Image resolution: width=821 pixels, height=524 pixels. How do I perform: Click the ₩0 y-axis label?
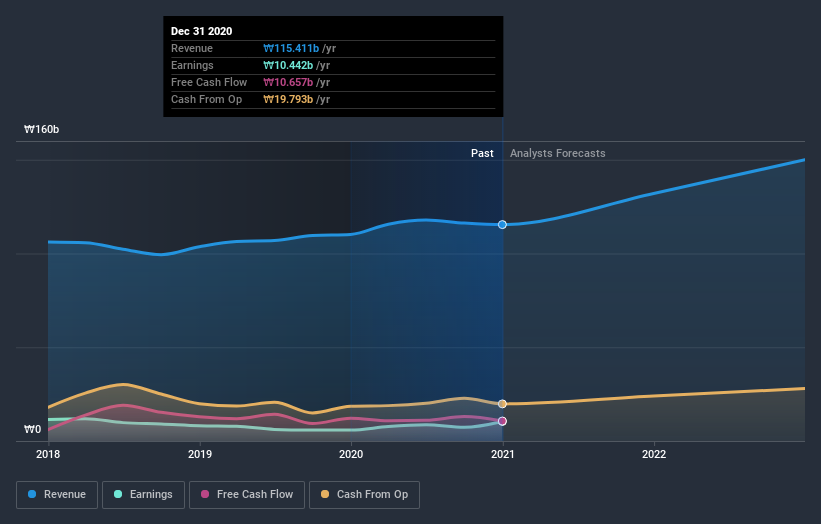point(32,429)
